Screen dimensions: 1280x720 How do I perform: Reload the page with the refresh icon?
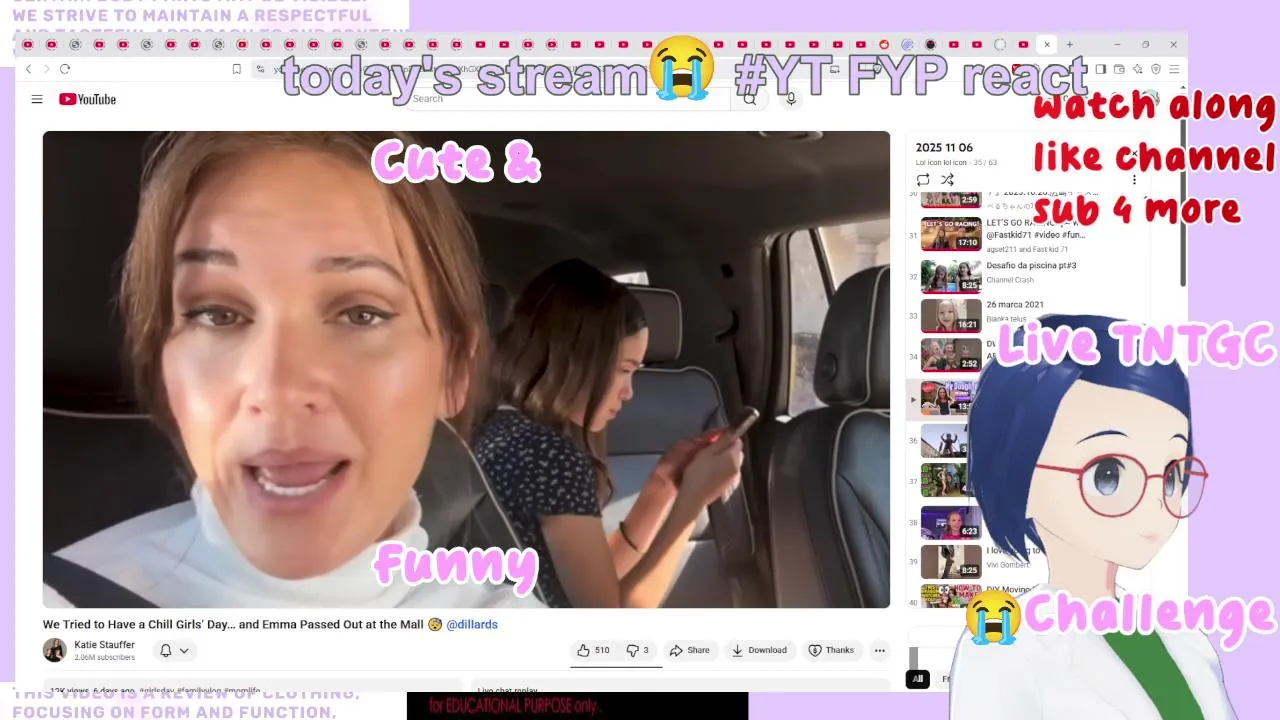65,69
